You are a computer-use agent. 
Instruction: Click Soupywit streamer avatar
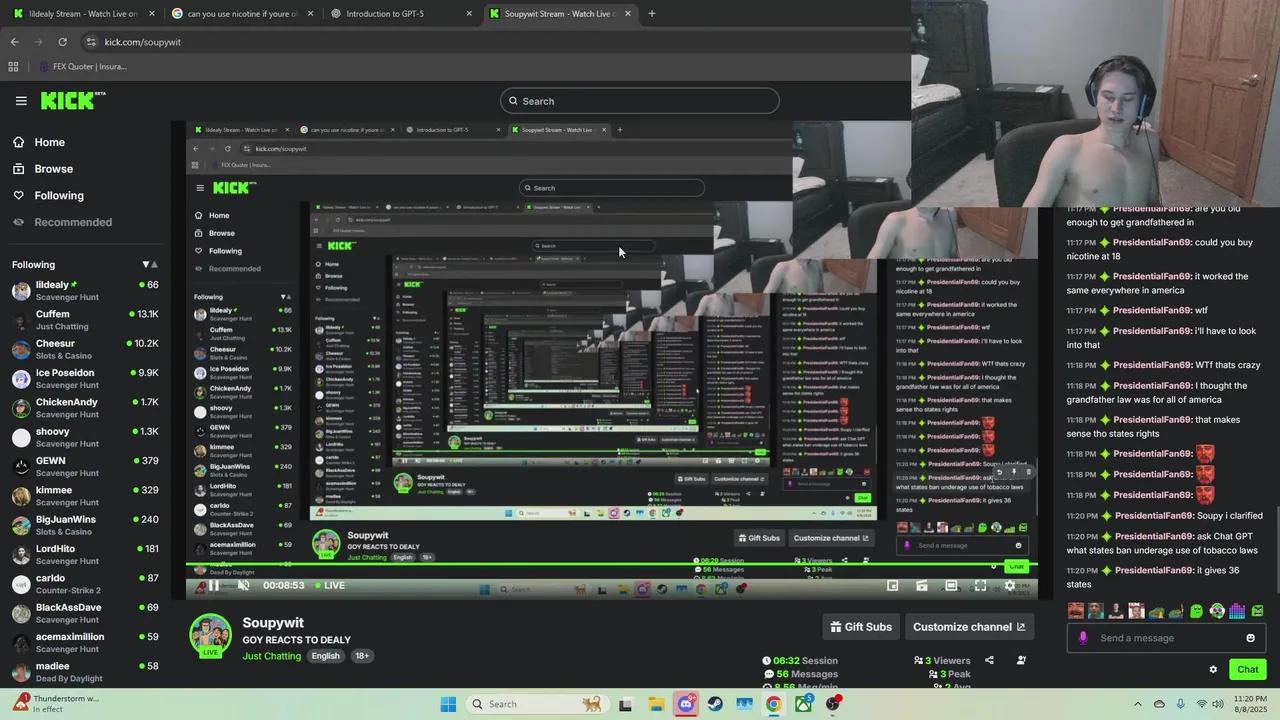pyautogui.click(x=210, y=635)
